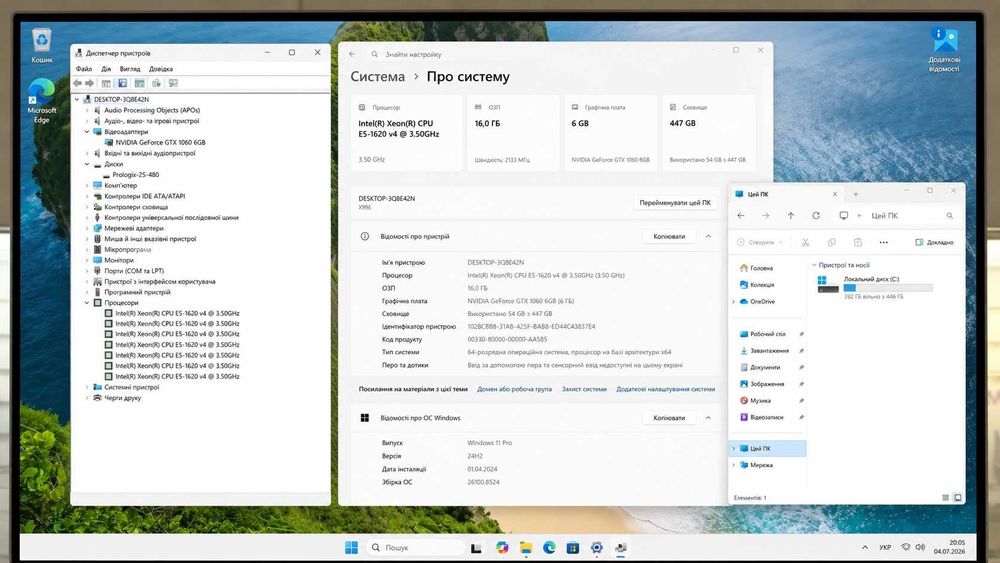Screen dimensions: 1000x563
Task: Open the Додаткові відомості desktop icon
Action: pos(944,50)
